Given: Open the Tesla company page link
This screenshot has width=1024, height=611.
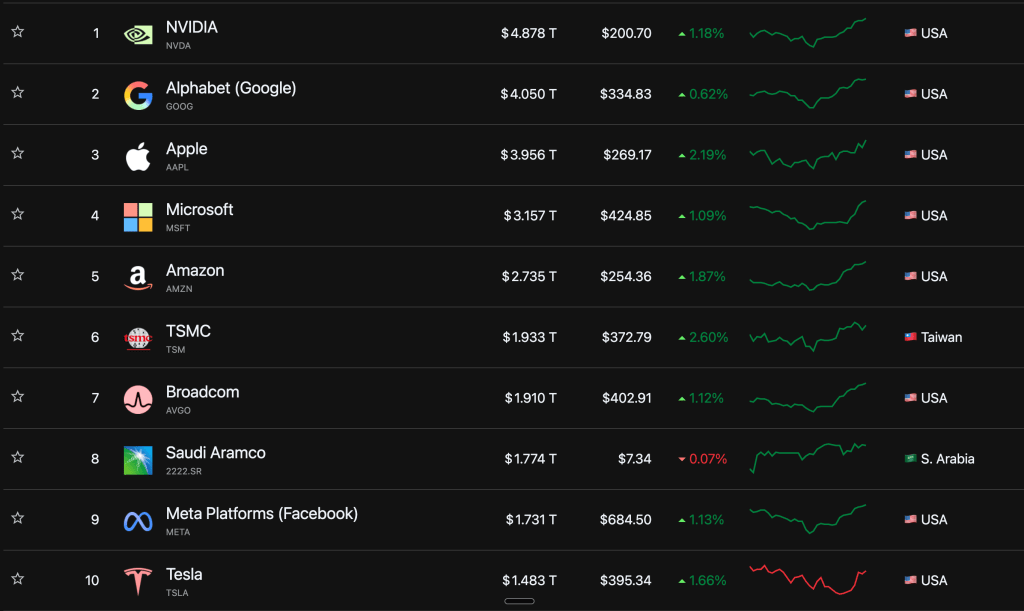Looking at the screenshot, I should pos(184,574).
